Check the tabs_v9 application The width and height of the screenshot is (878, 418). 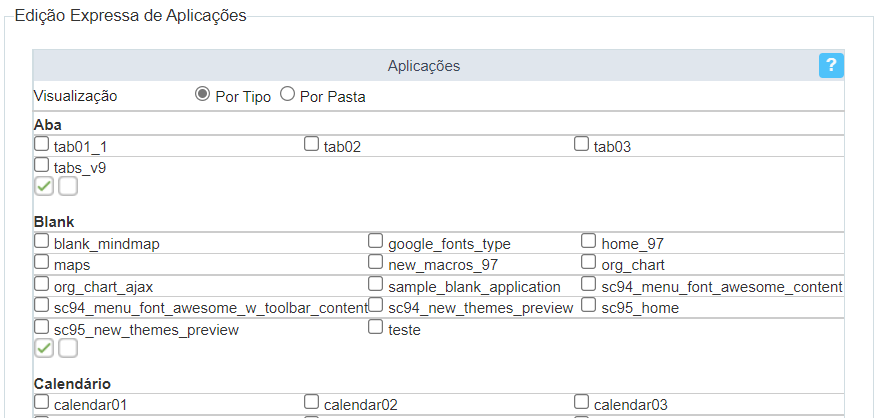tap(42, 166)
